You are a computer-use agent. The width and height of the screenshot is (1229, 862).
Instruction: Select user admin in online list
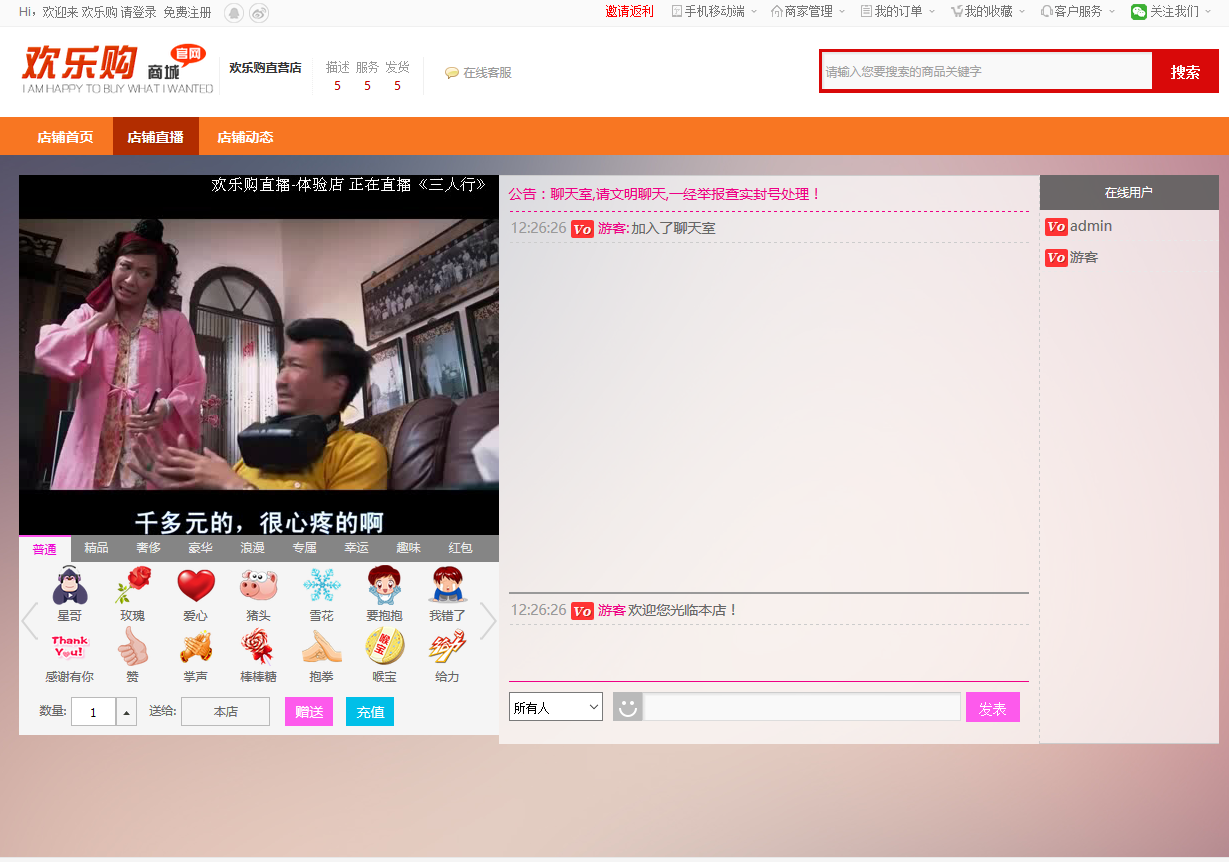pyautogui.click(x=1091, y=227)
